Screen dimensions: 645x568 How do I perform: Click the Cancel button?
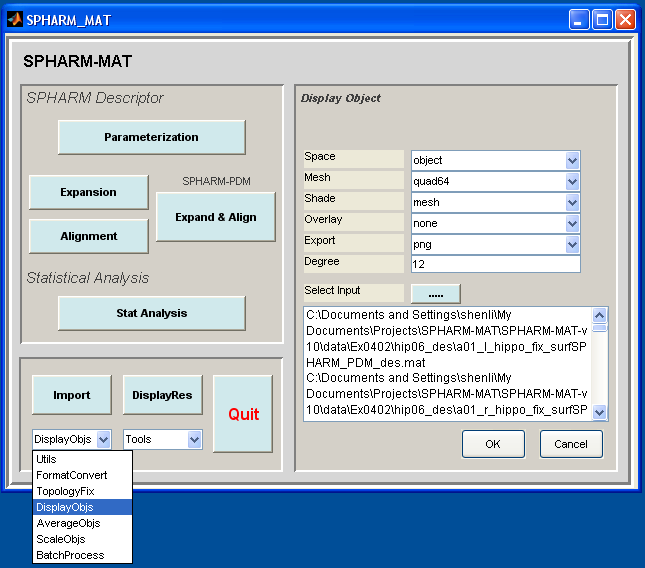pyautogui.click(x=571, y=444)
